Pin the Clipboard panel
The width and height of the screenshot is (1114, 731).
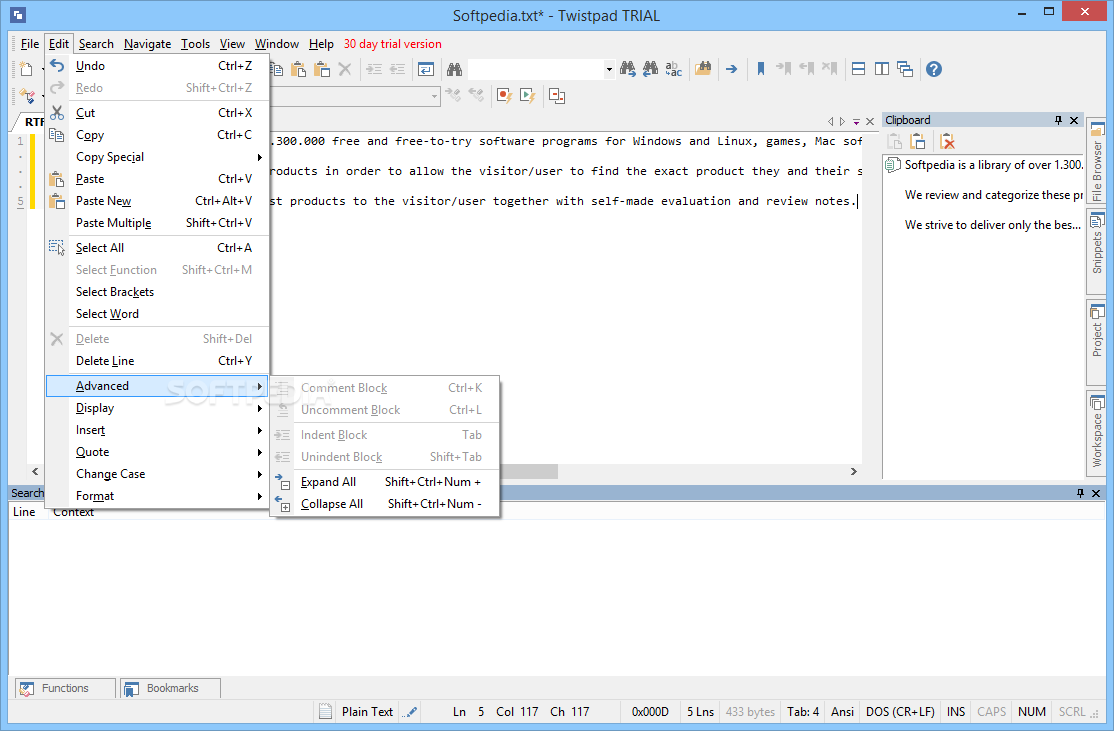pos(1059,120)
